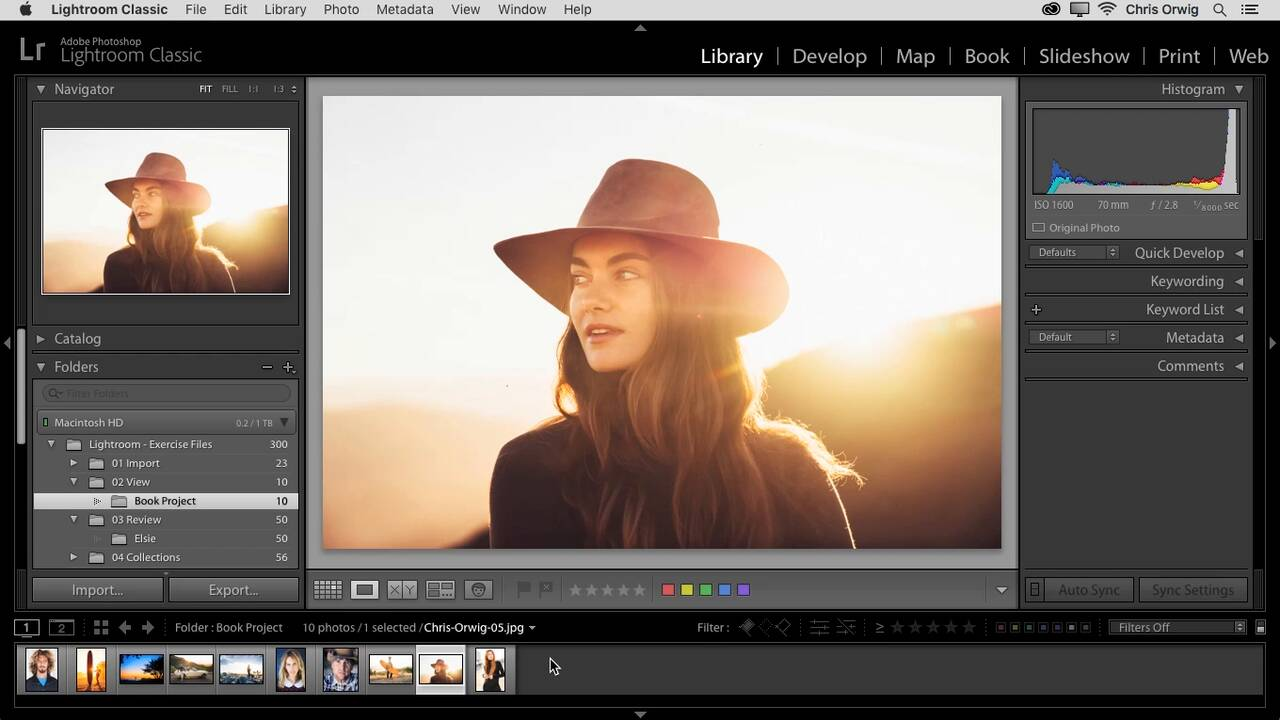Click the Import... button
The height and width of the screenshot is (720, 1280).
(x=97, y=590)
